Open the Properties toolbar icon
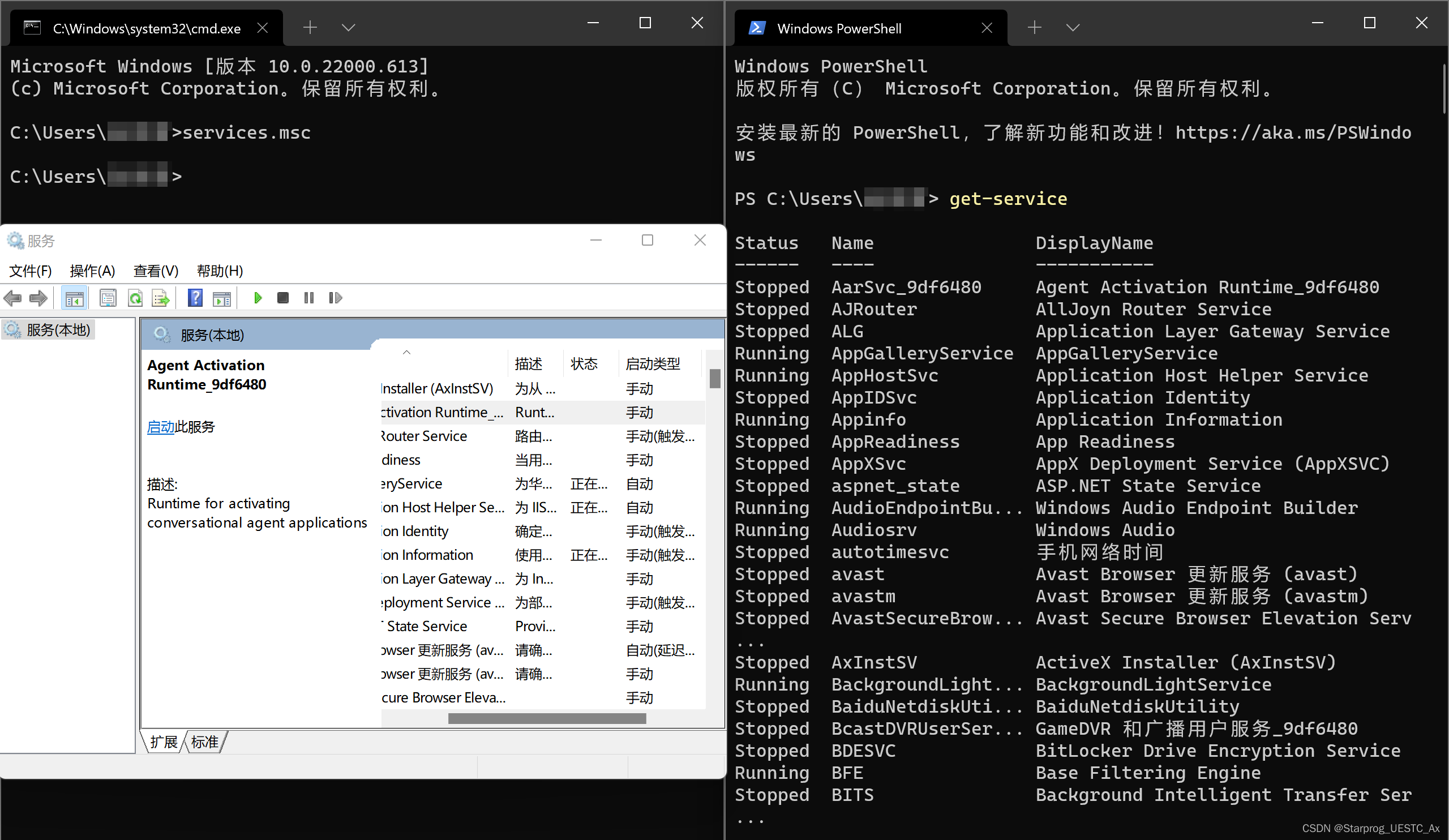1449x840 pixels. click(x=108, y=298)
